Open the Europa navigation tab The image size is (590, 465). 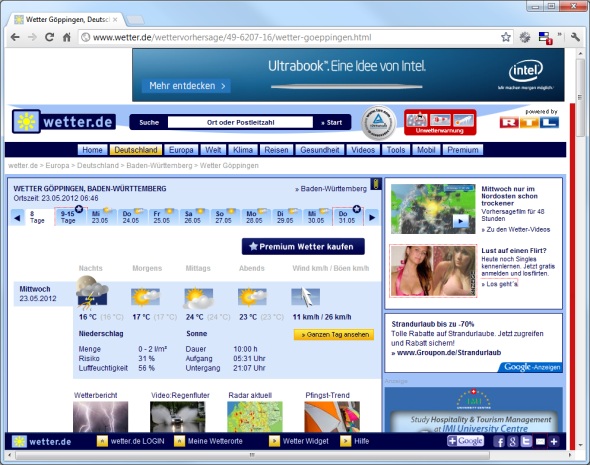tap(181, 150)
